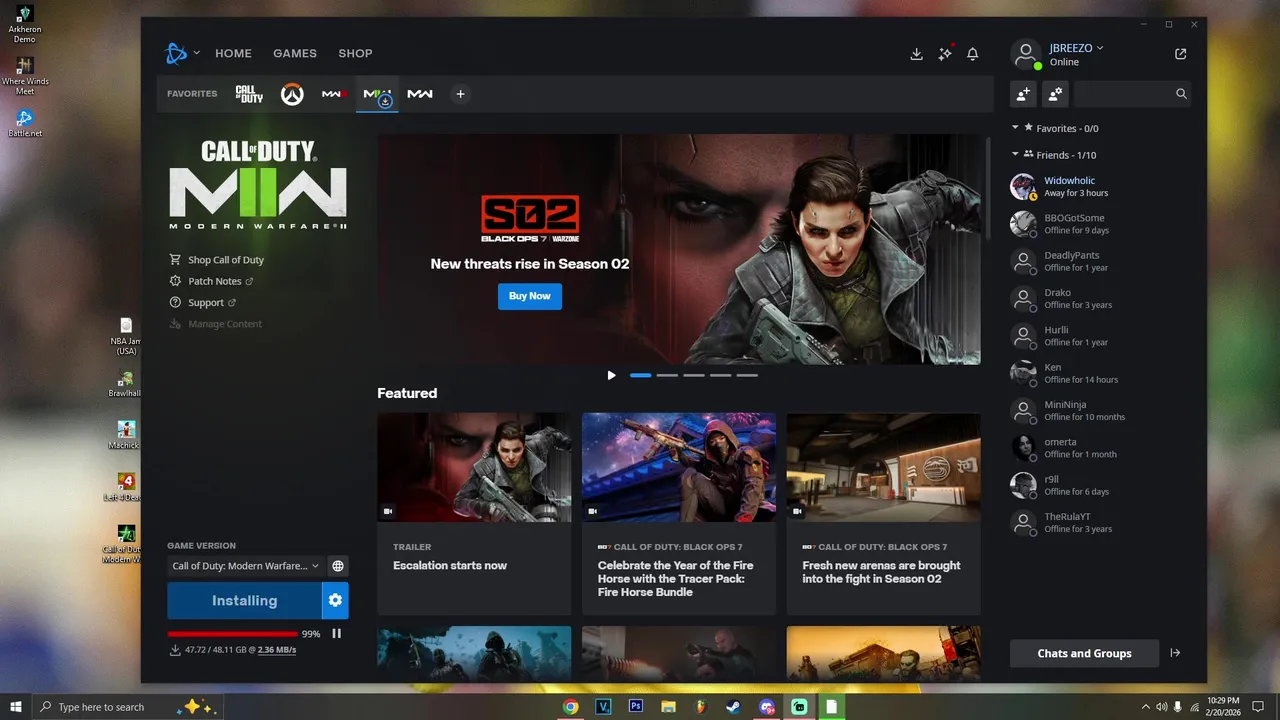
Task: Click the volume icon in system tray
Action: pos(1161,707)
